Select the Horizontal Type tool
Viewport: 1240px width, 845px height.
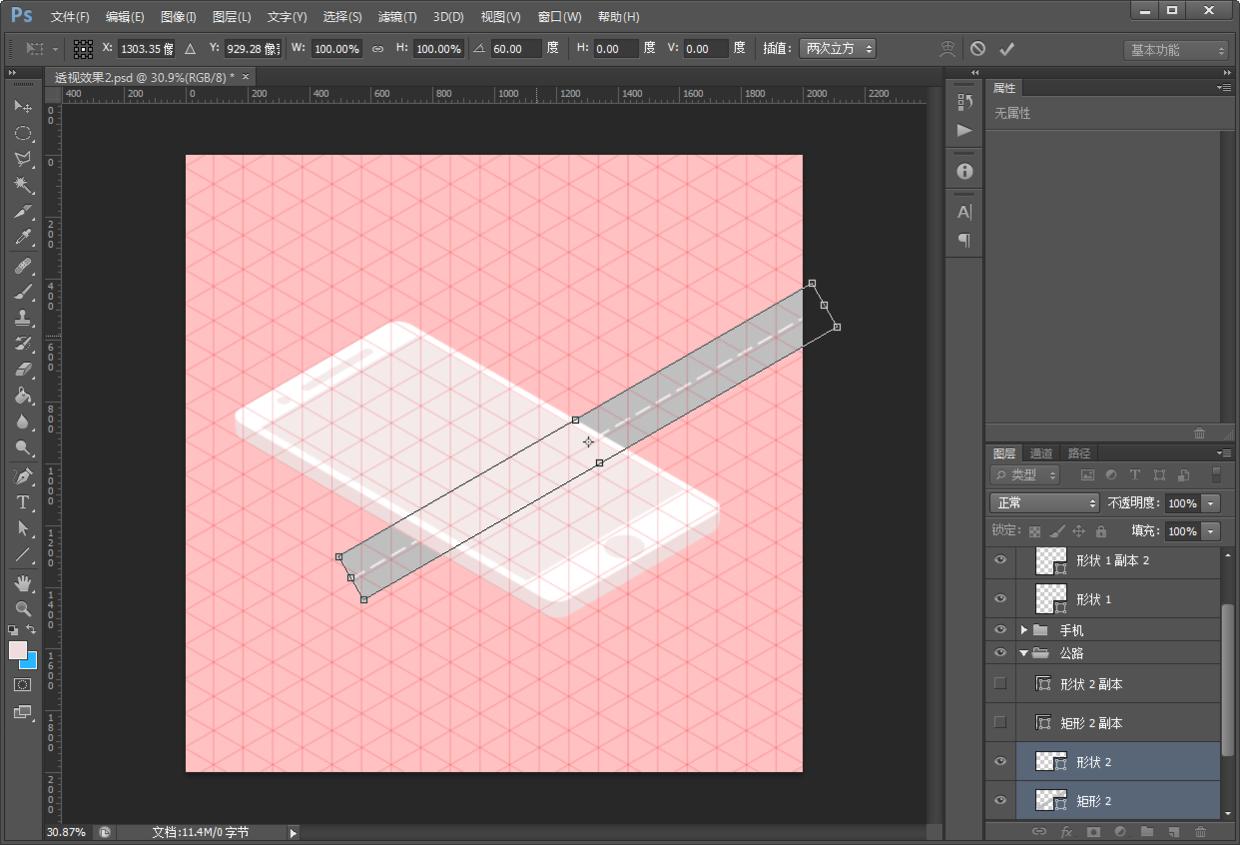22,502
